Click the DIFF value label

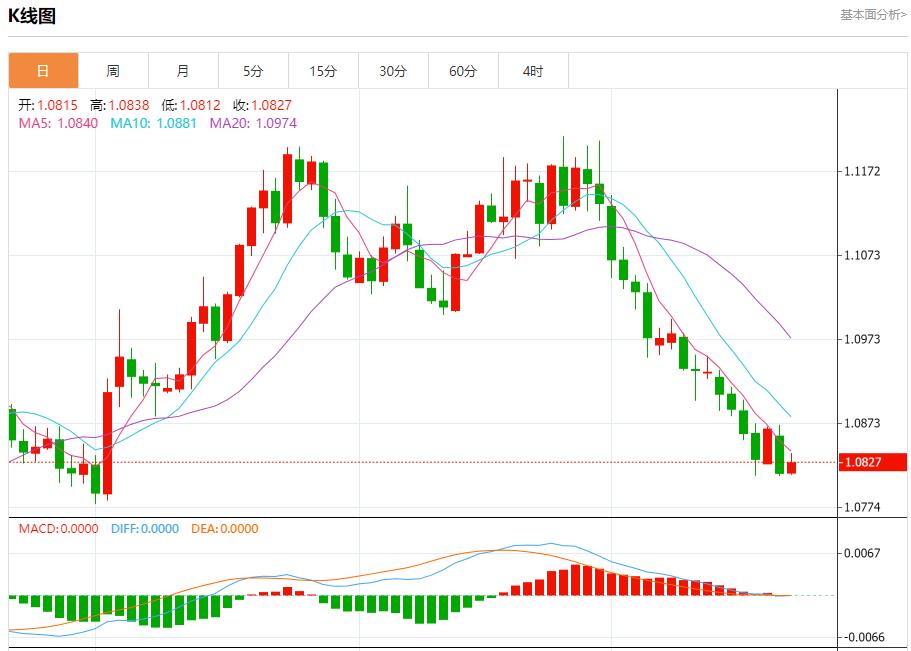point(145,529)
